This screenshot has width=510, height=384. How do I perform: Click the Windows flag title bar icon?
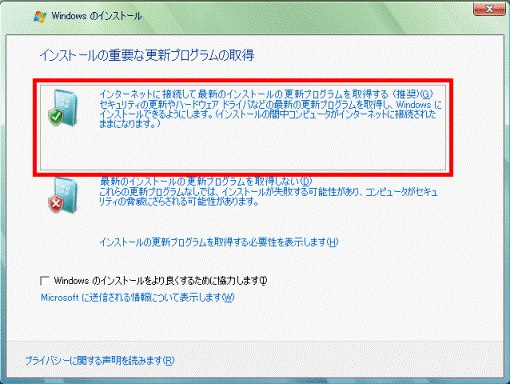(x=40, y=16)
